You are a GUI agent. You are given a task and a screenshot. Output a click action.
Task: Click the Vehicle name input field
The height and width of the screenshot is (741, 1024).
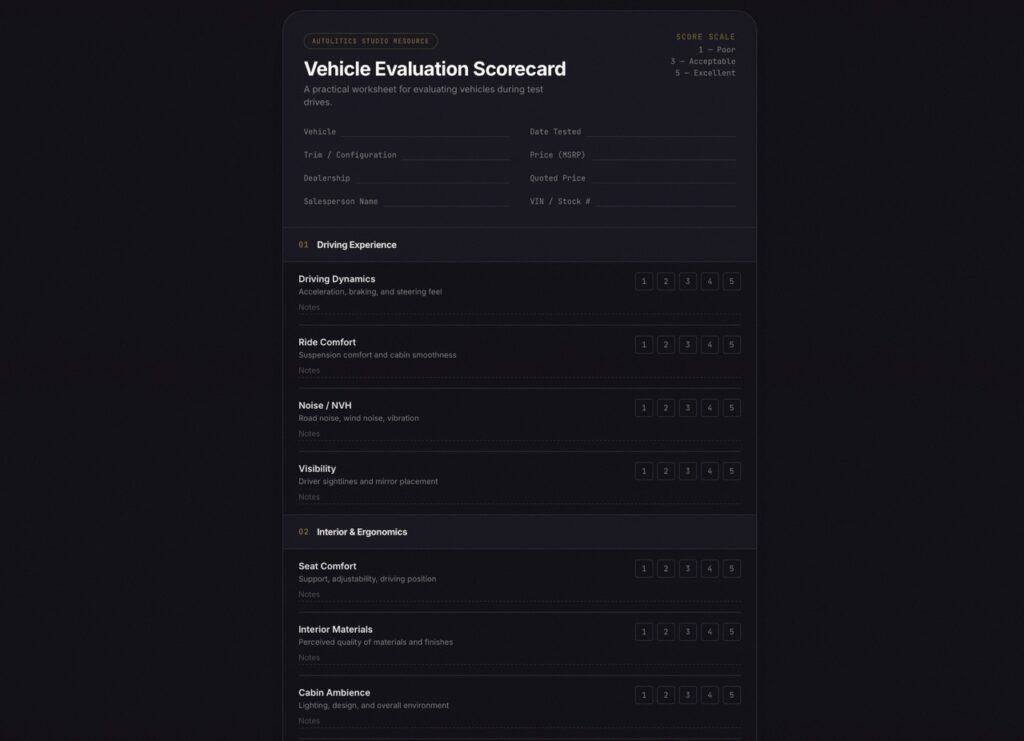point(424,132)
